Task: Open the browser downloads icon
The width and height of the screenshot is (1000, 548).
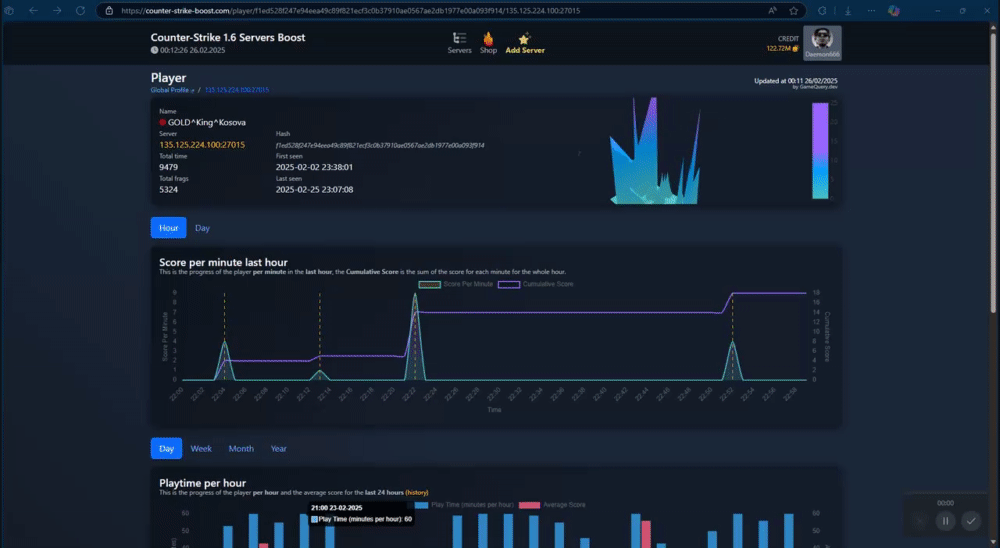Action: [848, 11]
